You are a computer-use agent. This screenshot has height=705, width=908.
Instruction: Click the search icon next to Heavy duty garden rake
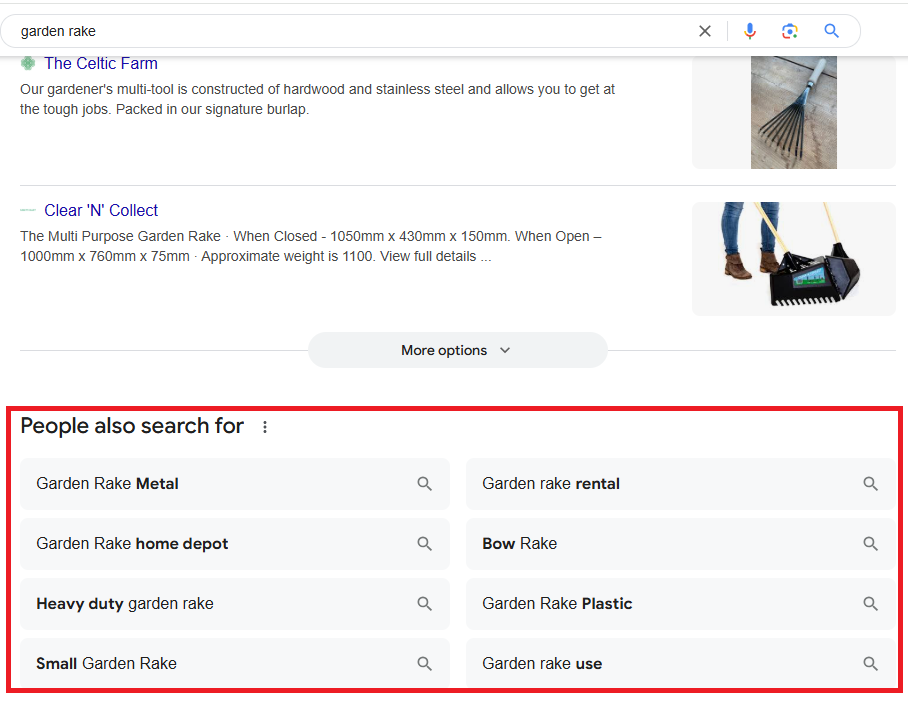click(425, 603)
